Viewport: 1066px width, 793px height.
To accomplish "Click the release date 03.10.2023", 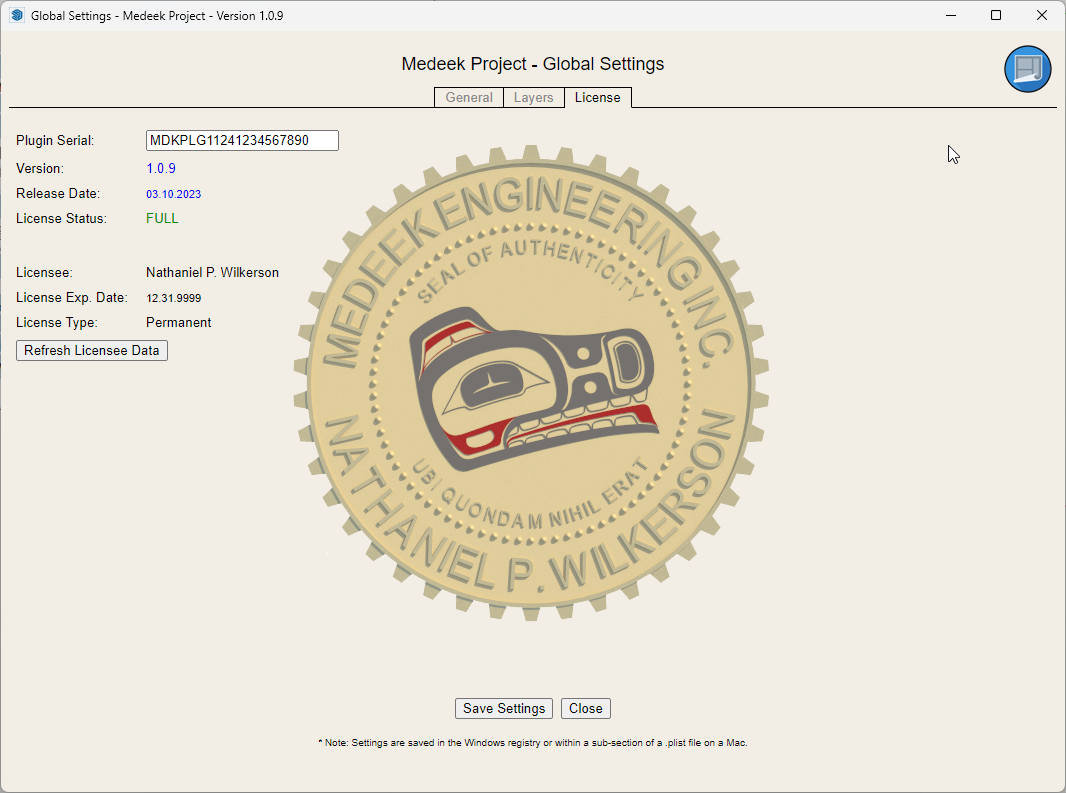I will coord(173,194).
